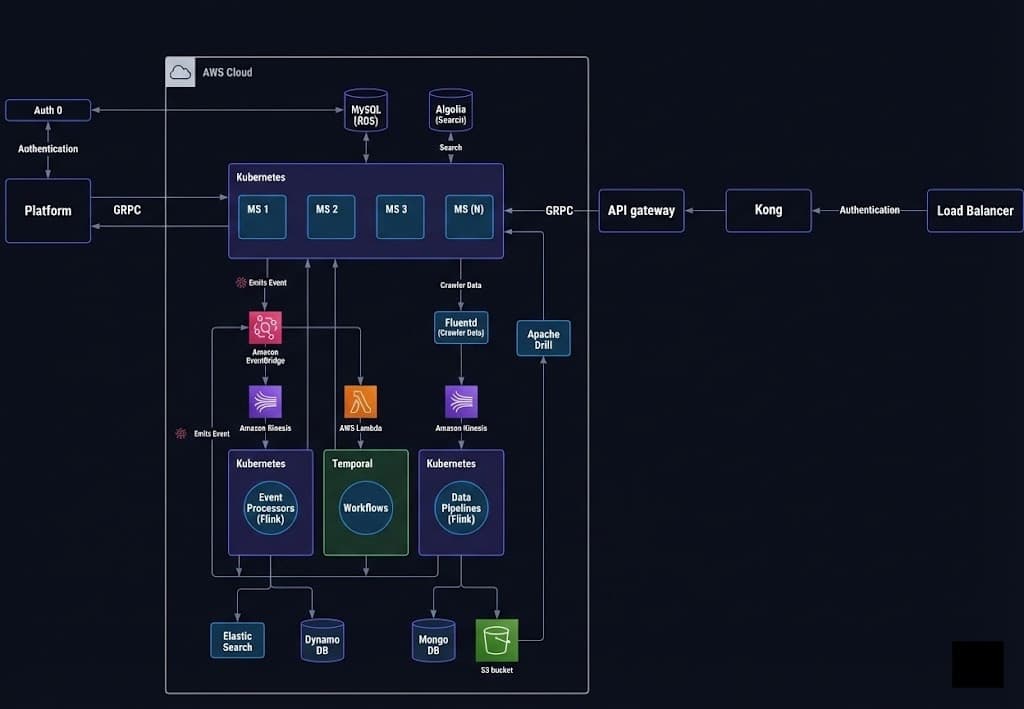Open the Kong node
The width and height of the screenshot is (1024, 709).
pos(768,210)
